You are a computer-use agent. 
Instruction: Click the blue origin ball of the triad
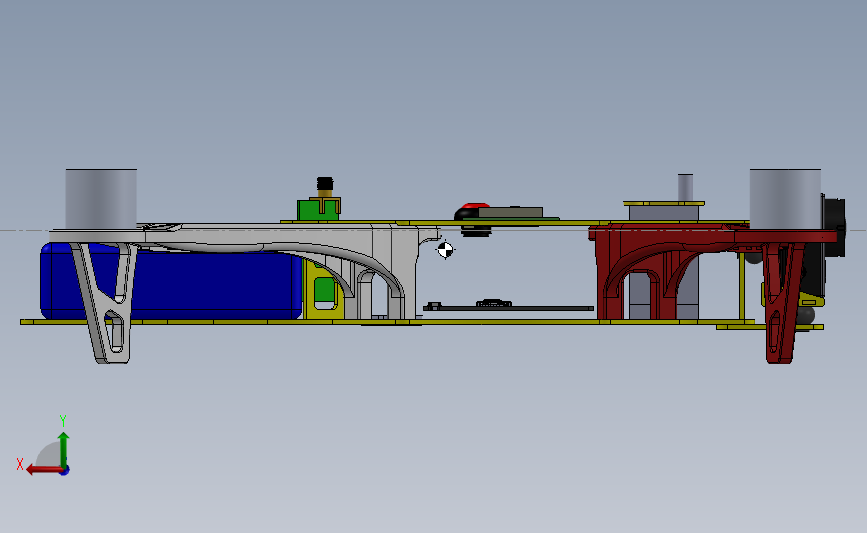pyautogui.click(x=65, y=471)
